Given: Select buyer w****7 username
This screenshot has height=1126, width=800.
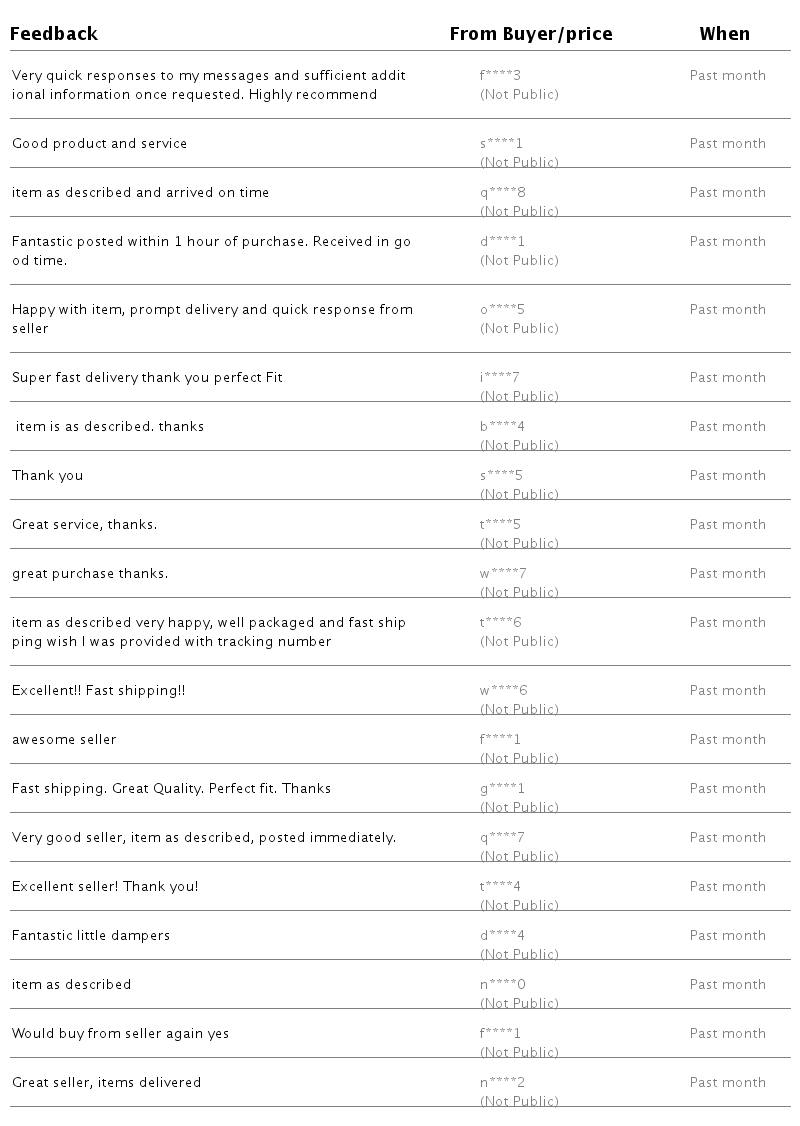Looking at the screenshot, I should [503, 573].
